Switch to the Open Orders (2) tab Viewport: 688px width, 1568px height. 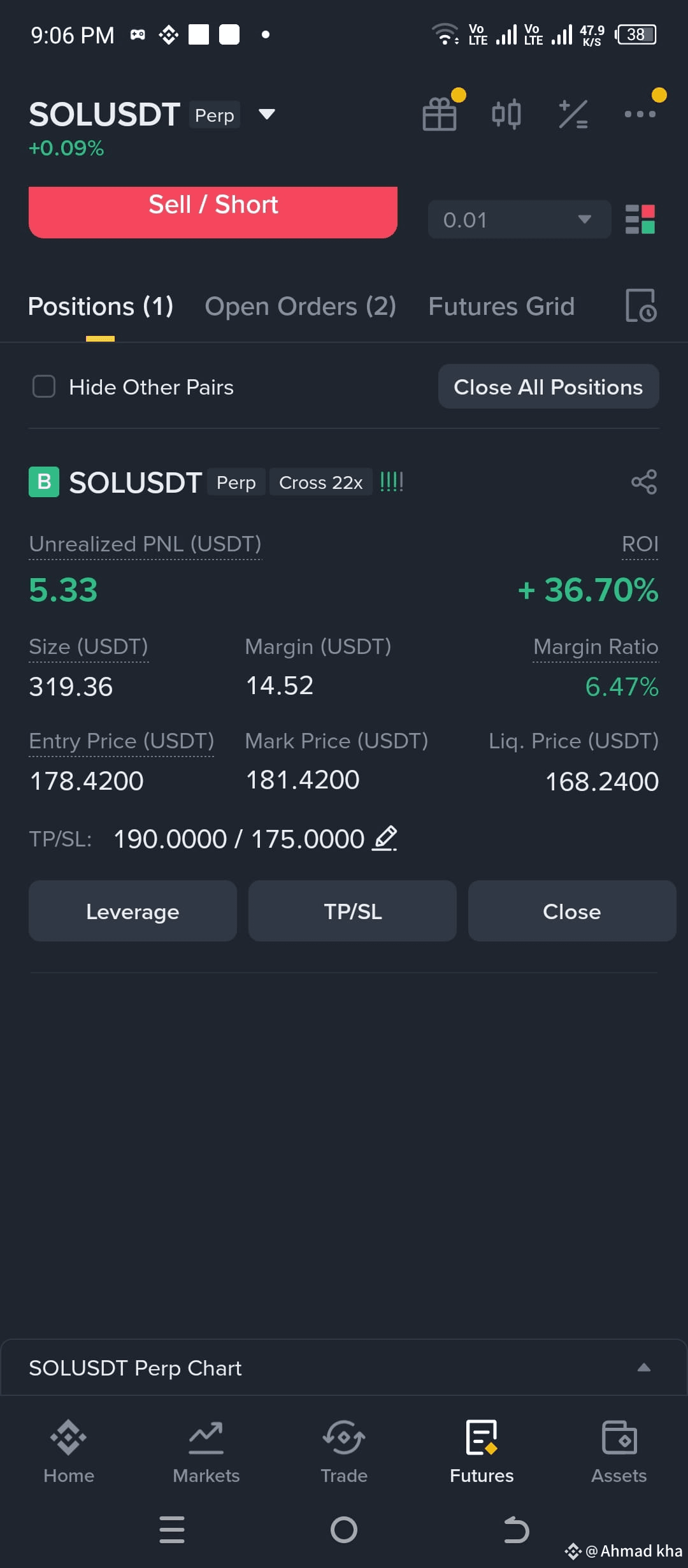coord(301,307)
